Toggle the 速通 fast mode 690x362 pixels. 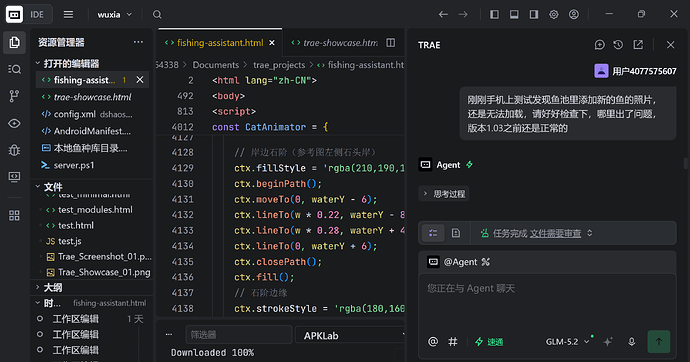click(489, 342)
